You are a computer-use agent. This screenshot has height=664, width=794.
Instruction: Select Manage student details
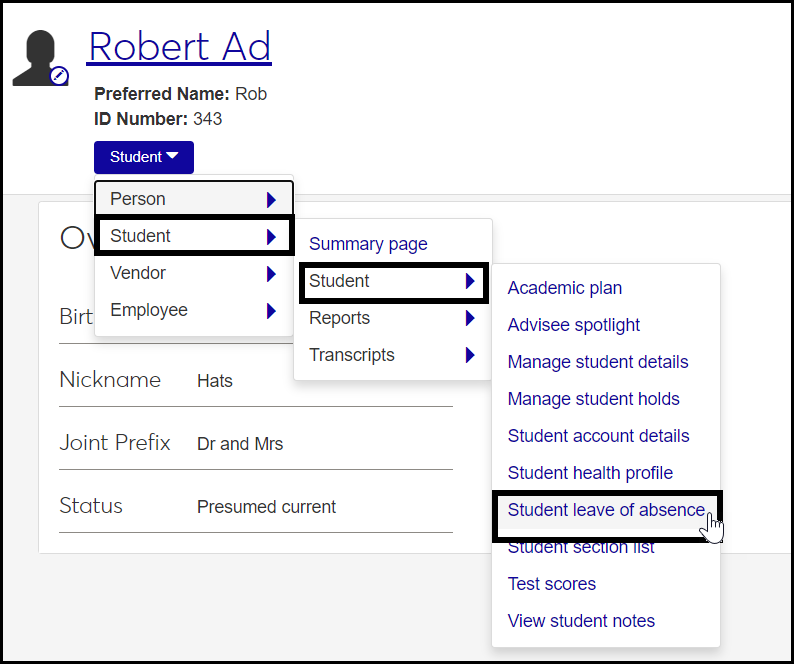pyautogui.click(x=598, y=362)
